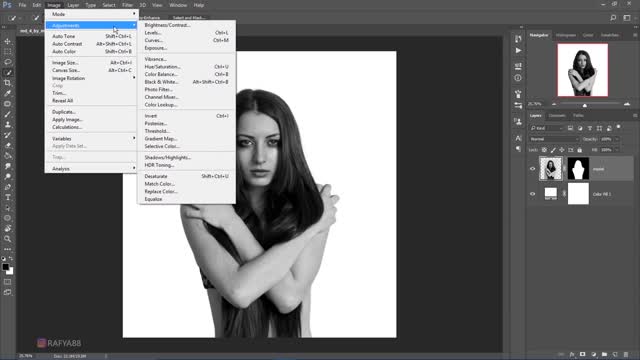Select the Quick Selection tool in toolbox

(7, 73)
